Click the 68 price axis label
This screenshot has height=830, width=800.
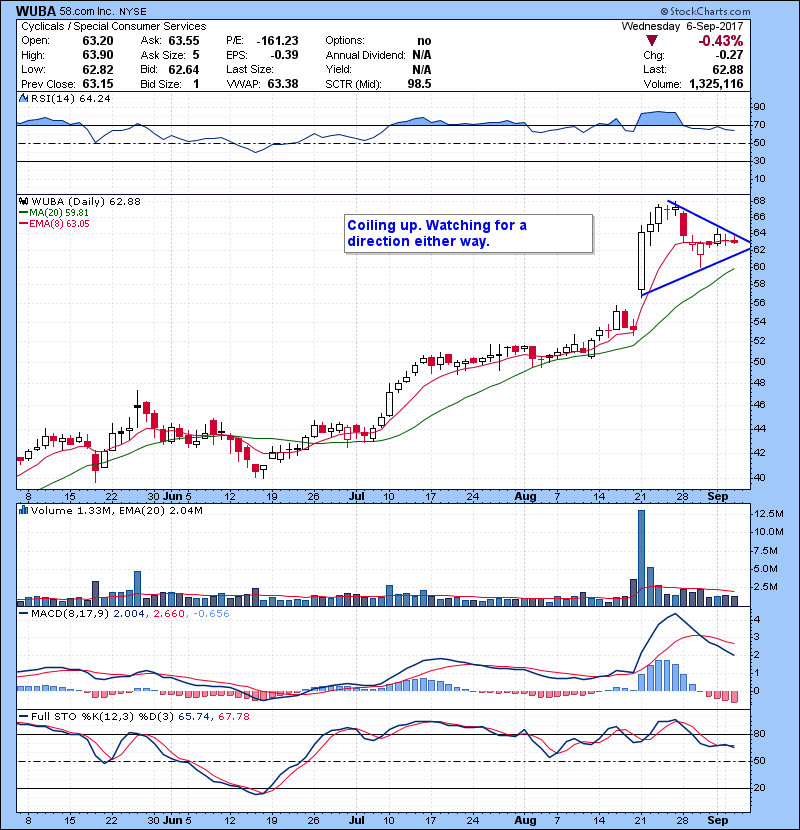[x=760, y=201]
